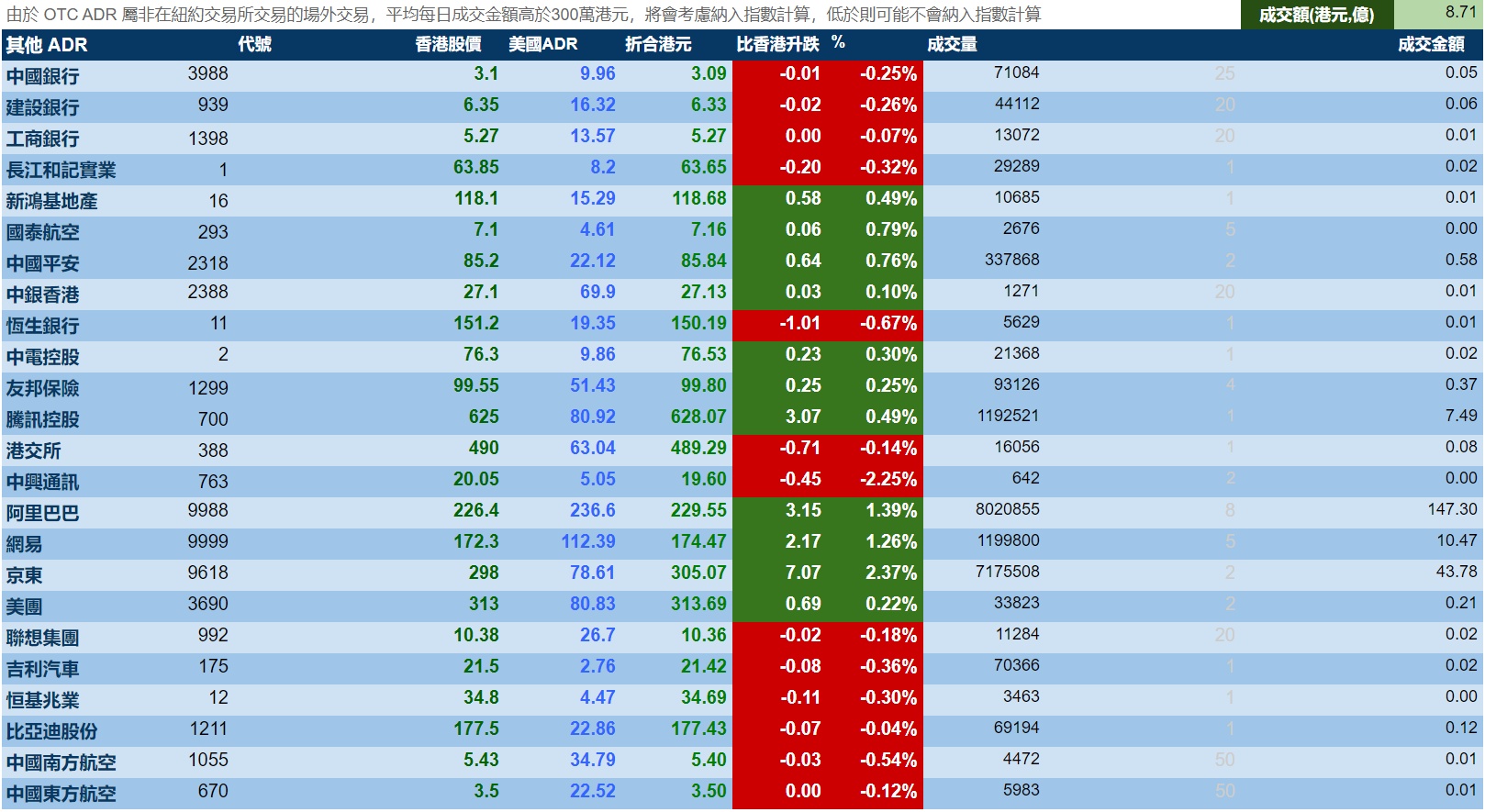The image size is (1485, 812).
Task: Click the OTC ADR explanatory note text
Action: [524, 15]
